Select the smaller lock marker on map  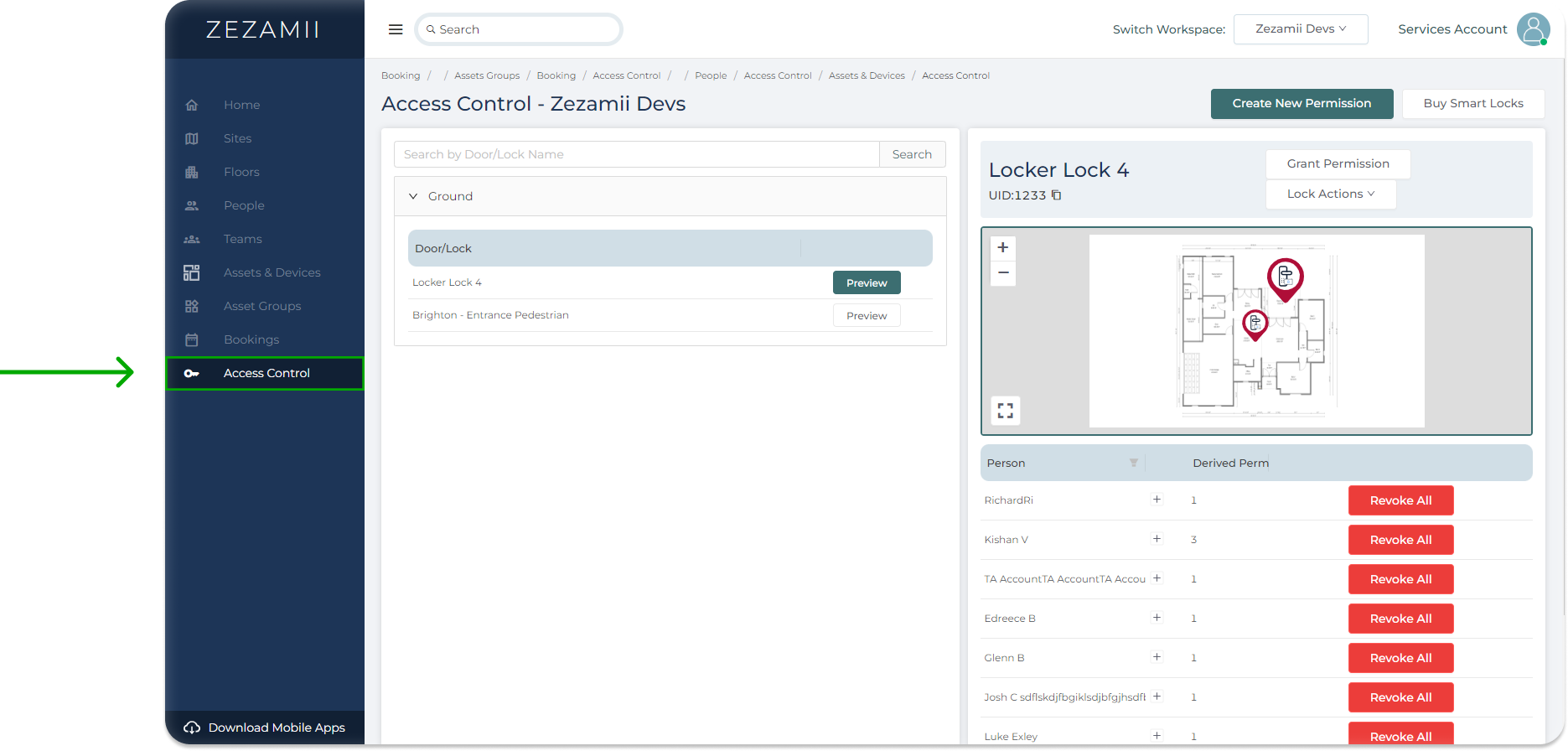click(x=1255, y=324)
